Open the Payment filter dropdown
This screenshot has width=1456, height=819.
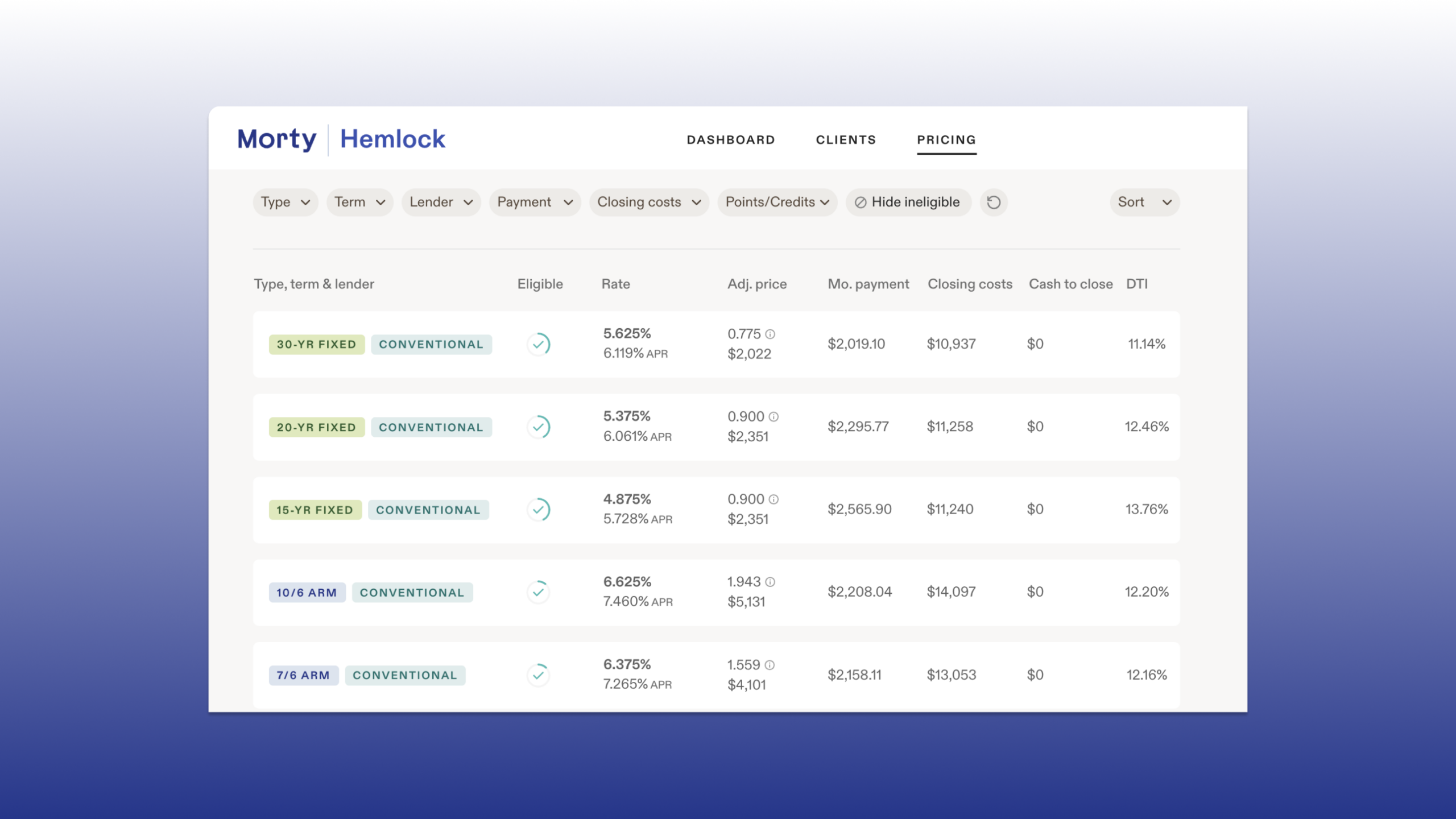click(535, 202)
